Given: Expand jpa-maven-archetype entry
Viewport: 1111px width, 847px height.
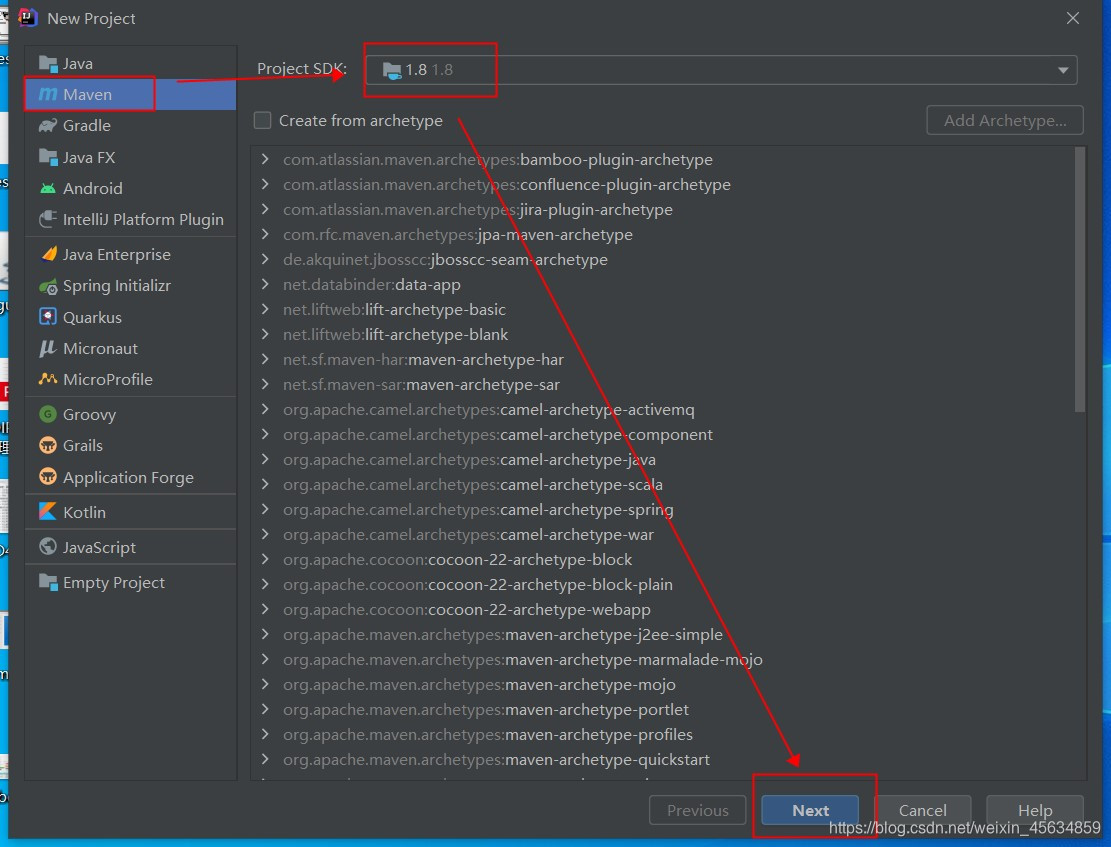Looking at the screenshot, I should [x=265, y=234].
